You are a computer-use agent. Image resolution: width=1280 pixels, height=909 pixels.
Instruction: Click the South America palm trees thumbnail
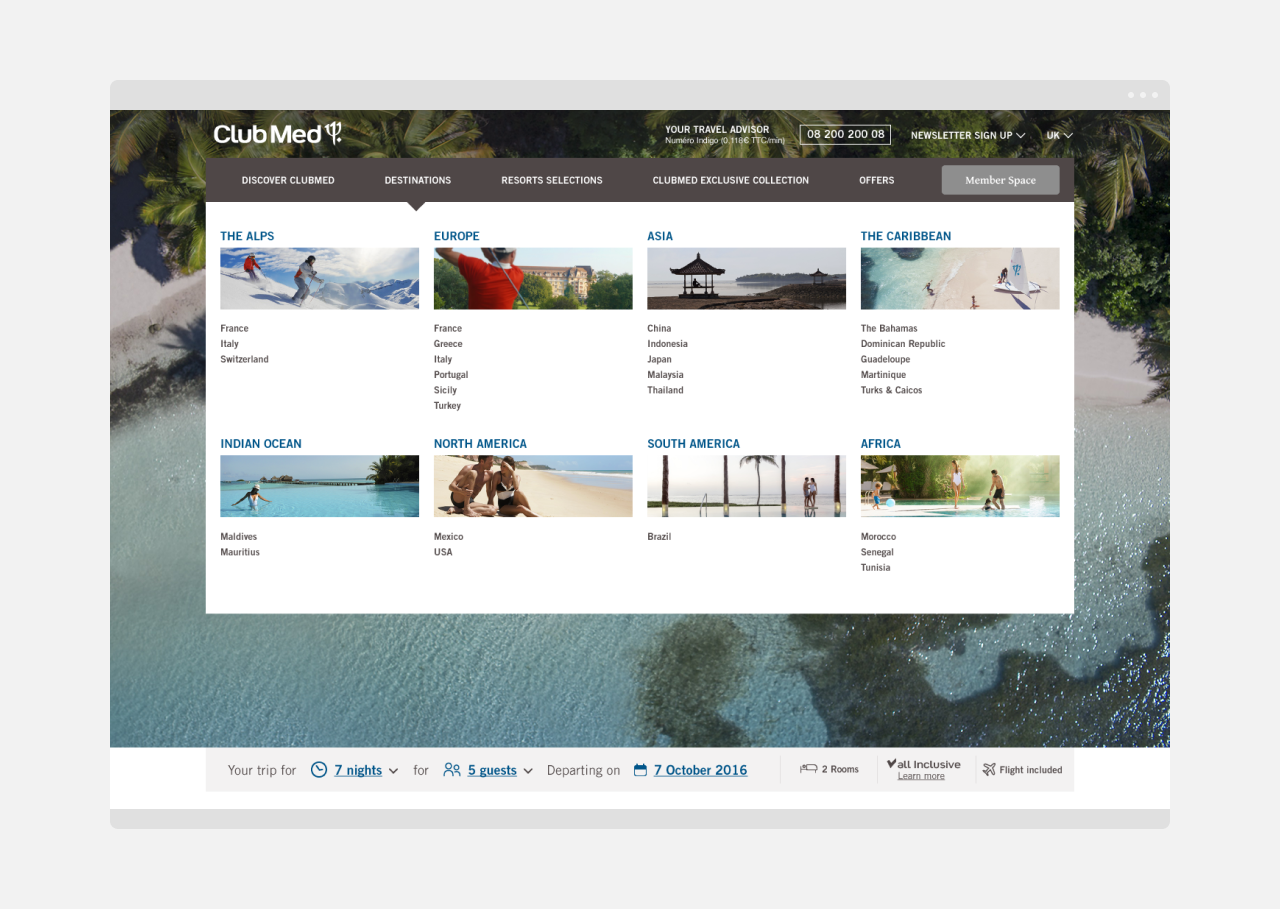(746, 486)
